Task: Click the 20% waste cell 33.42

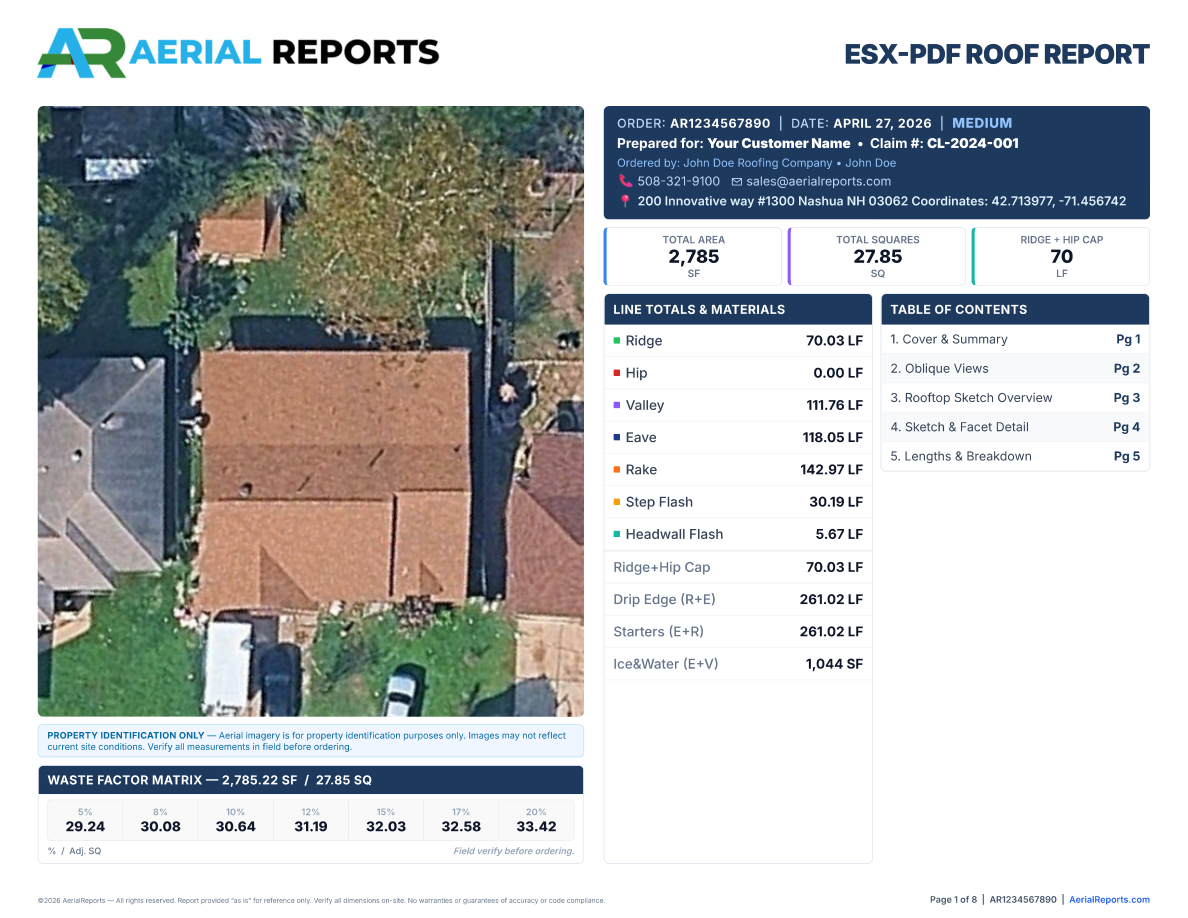Action: click(536, 820)
